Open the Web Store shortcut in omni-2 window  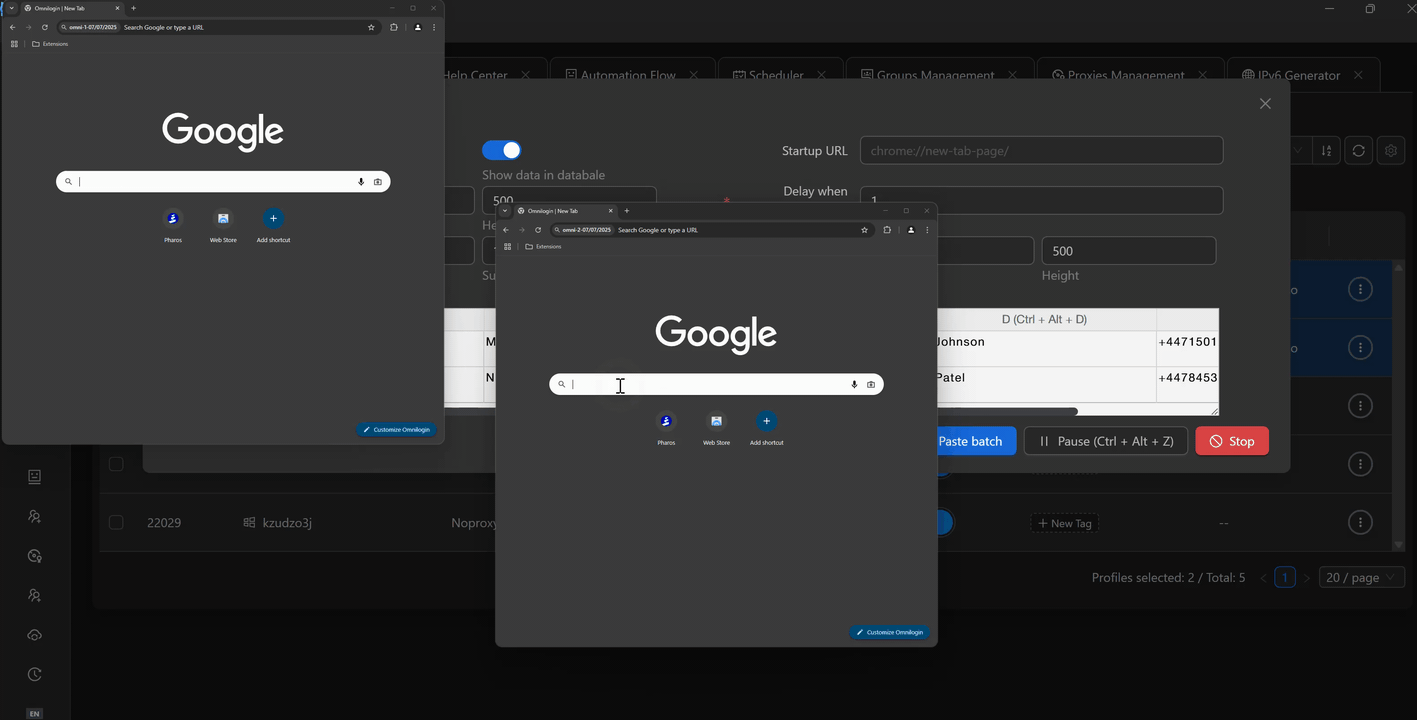click(x=716, y=421)
